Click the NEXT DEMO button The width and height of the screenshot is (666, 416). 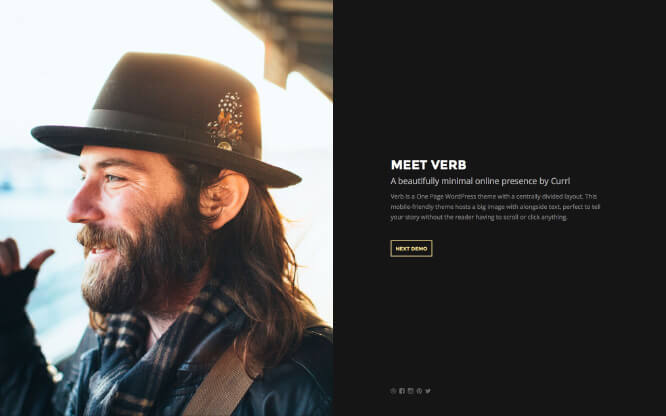(x=411, y=249)
